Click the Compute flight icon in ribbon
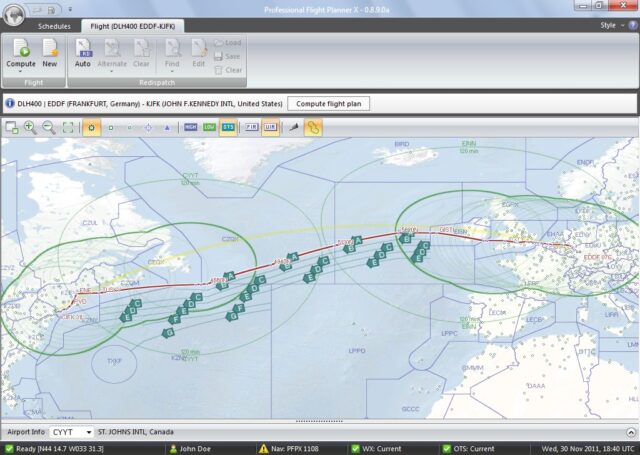 [x=21, y=51]
